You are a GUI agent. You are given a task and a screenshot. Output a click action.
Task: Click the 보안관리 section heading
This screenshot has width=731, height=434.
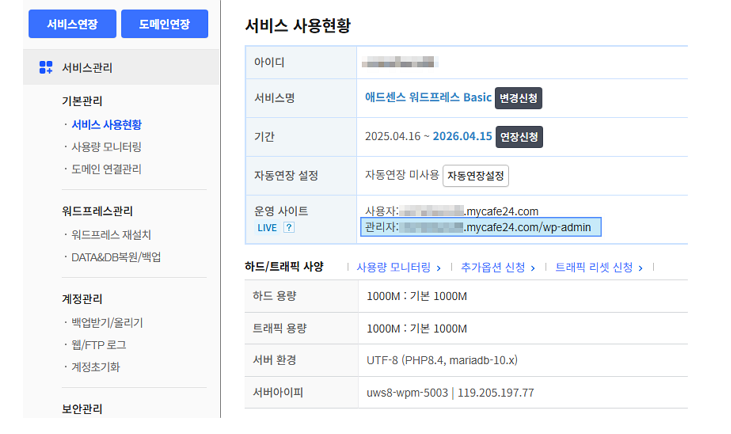point(82,408)
